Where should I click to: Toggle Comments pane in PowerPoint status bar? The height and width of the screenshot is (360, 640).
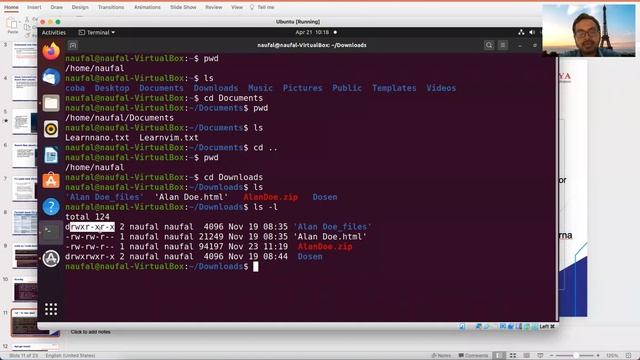473,356
